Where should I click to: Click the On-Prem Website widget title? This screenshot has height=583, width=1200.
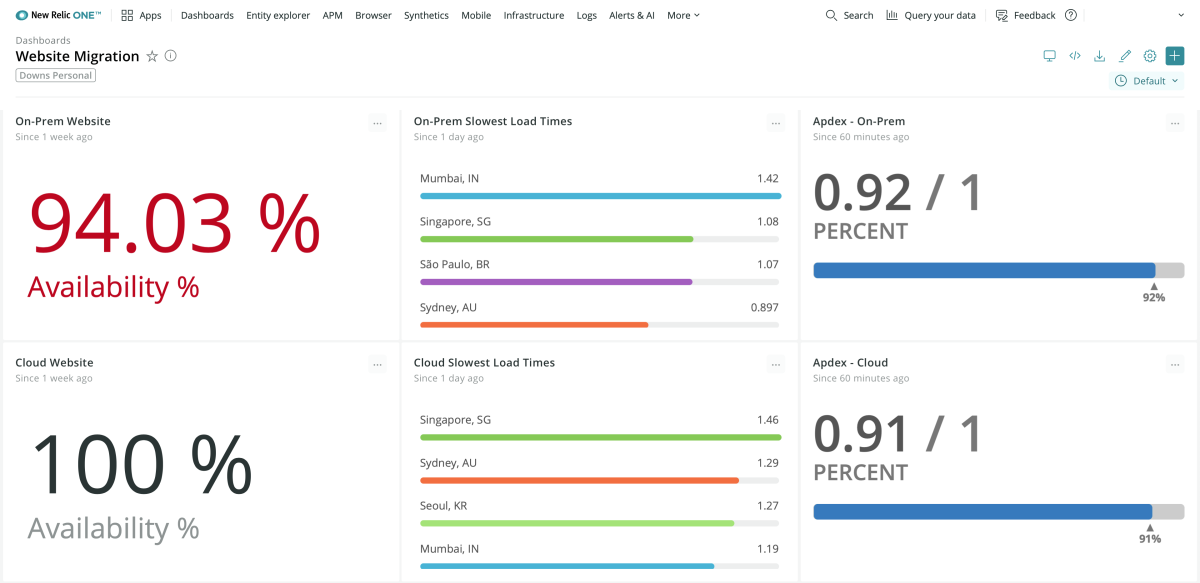pyautogui.click(x=63, y=121)
